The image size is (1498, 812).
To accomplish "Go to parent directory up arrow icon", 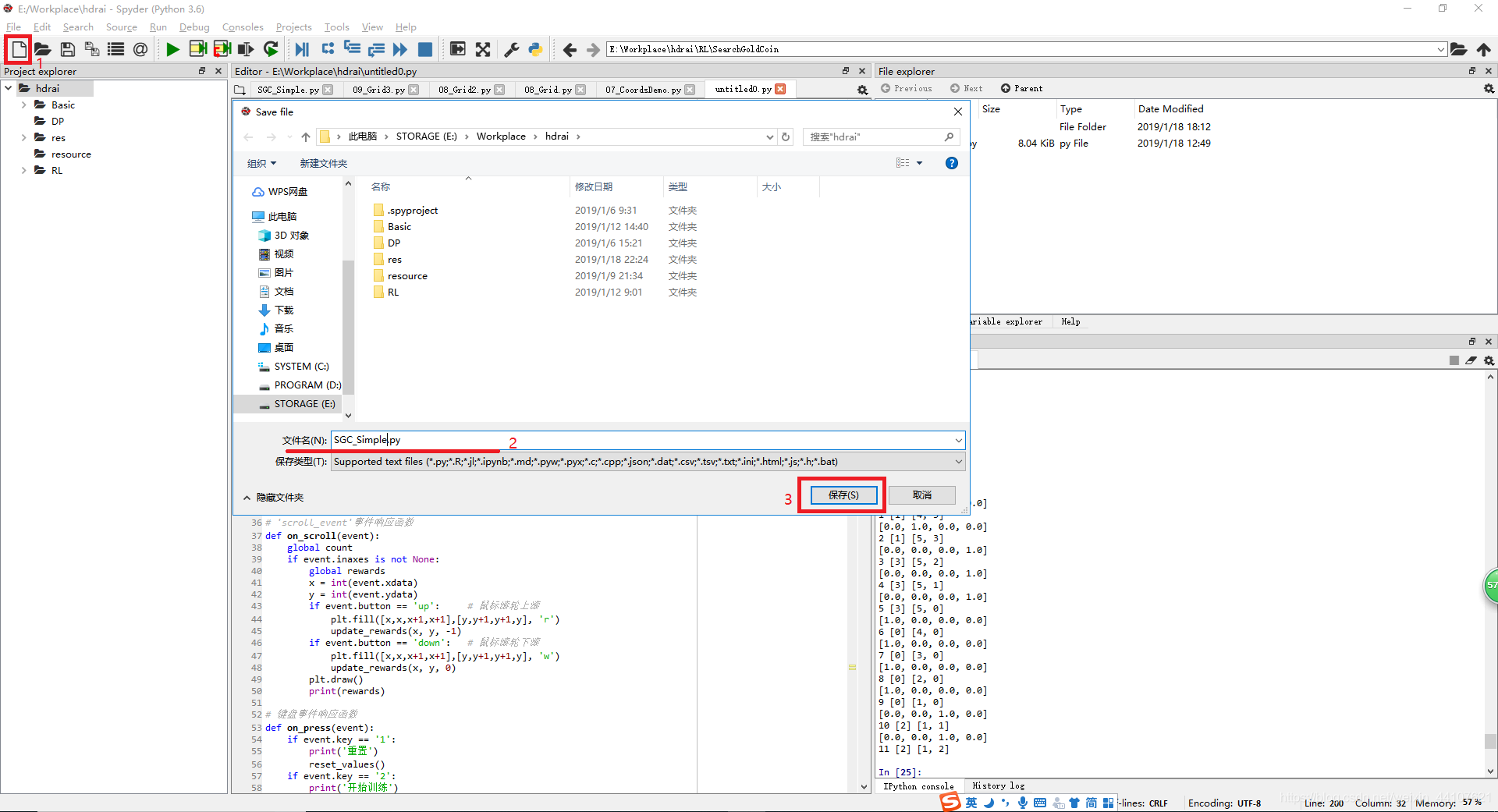I will click(x=1483, y=50).
